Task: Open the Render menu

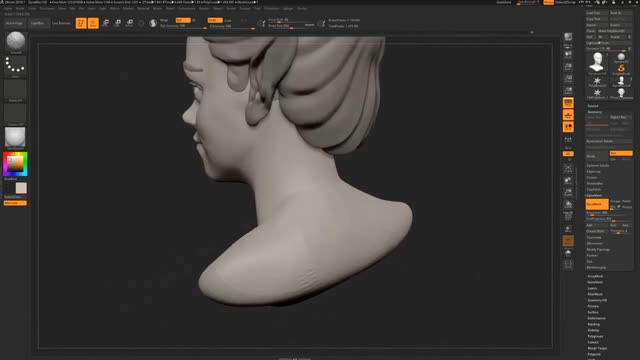Action: click(204, 8)
